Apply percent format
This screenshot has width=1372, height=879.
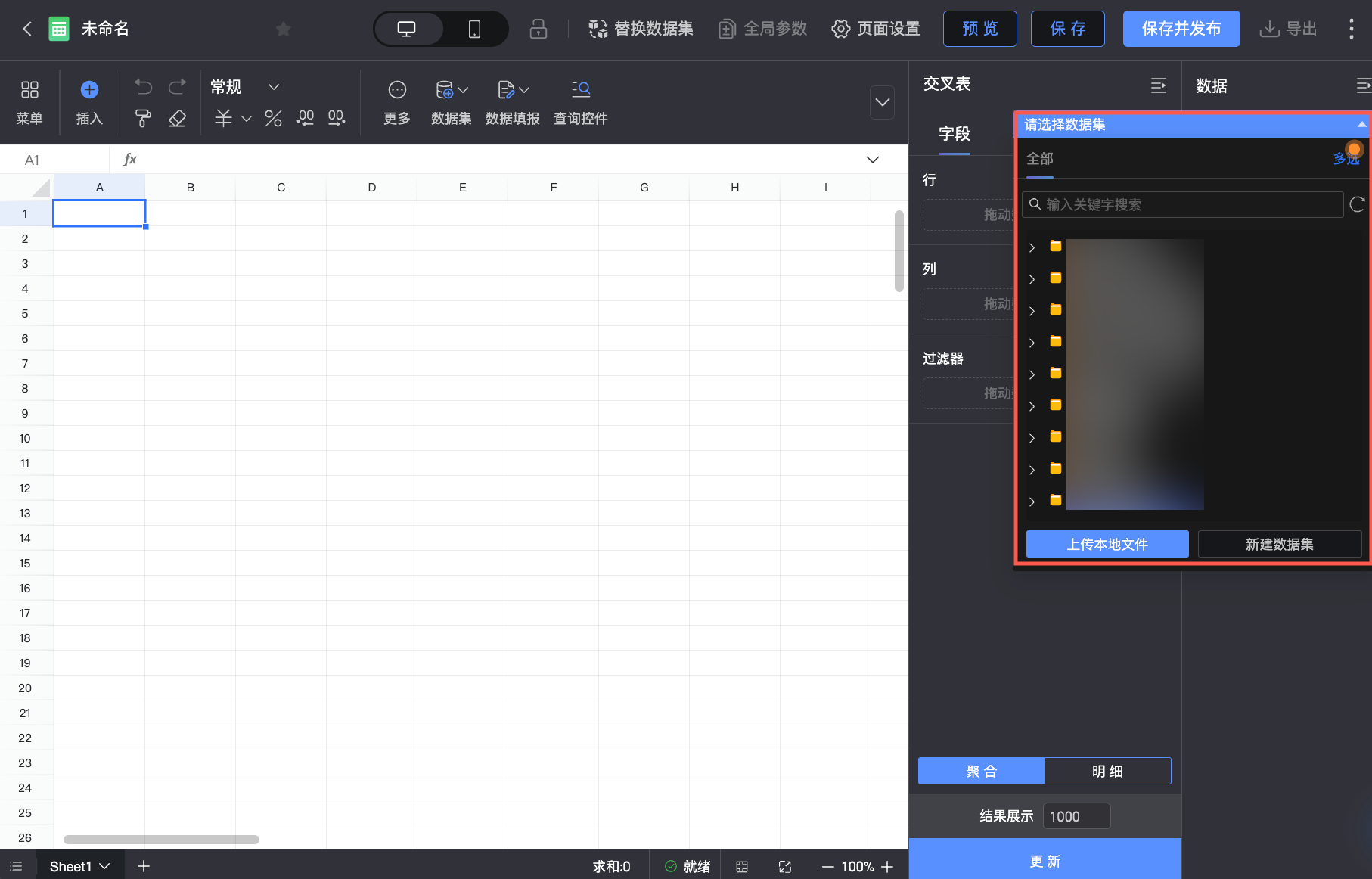pyautogui.click(x=273, y=119)
